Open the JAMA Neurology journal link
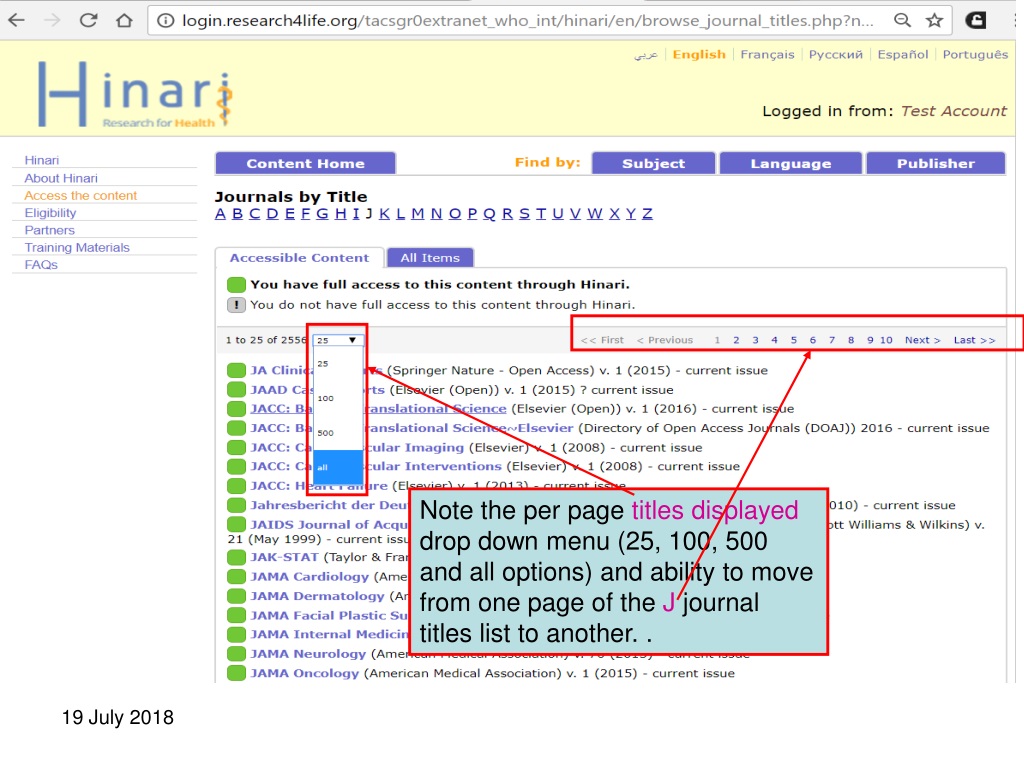 [308, 654]
